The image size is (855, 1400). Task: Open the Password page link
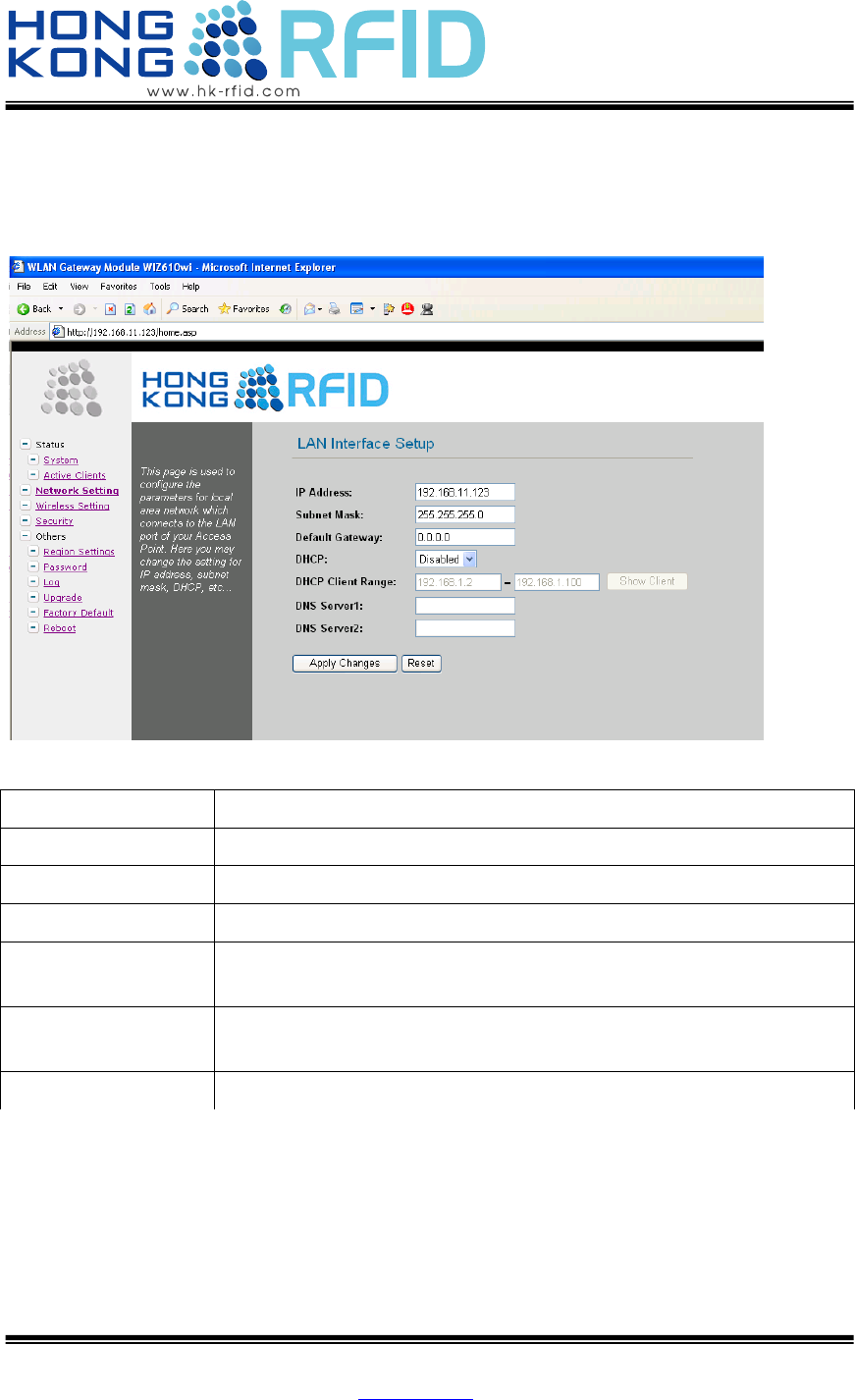(65, 567)
